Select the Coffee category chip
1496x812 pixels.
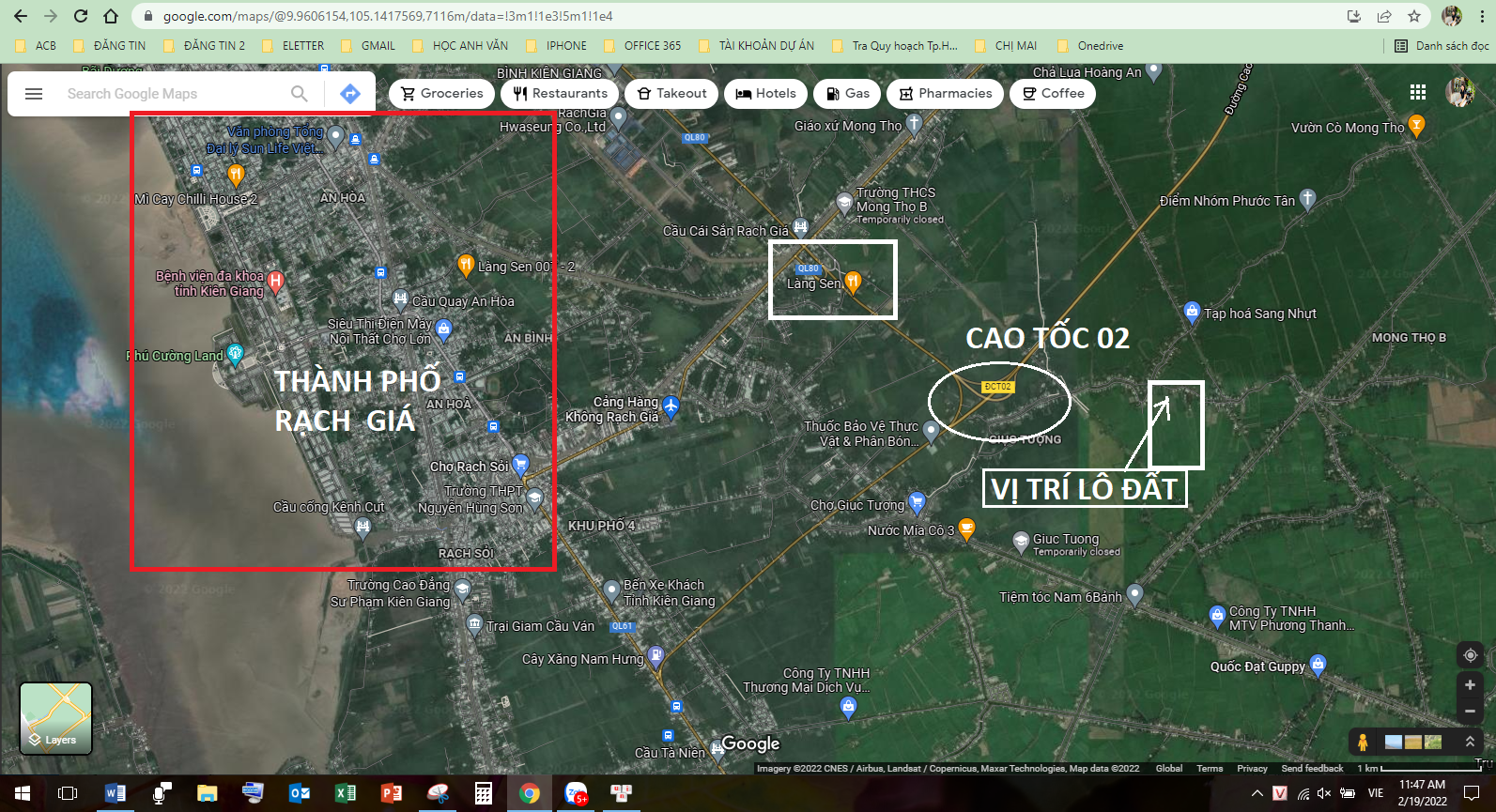pyautogui.click(x=1053, y=93)
